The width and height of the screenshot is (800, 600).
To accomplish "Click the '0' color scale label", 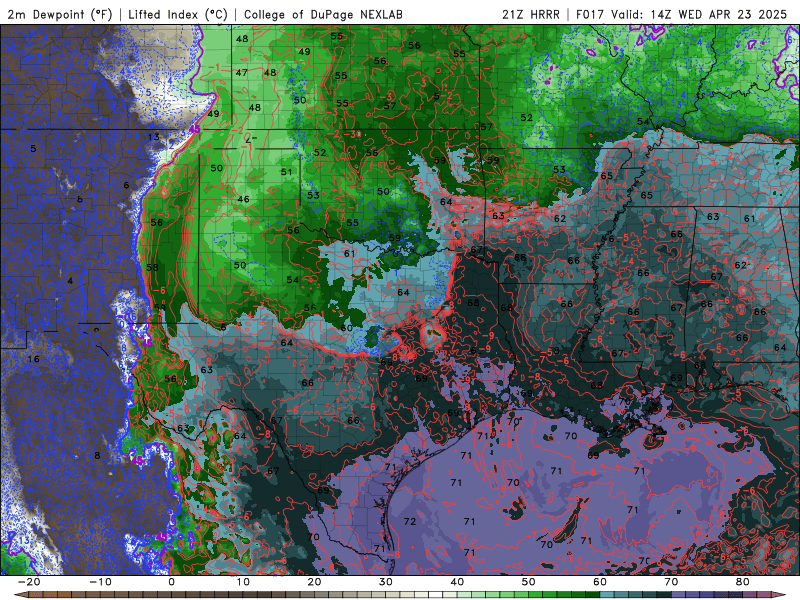I will coord(171,582).
